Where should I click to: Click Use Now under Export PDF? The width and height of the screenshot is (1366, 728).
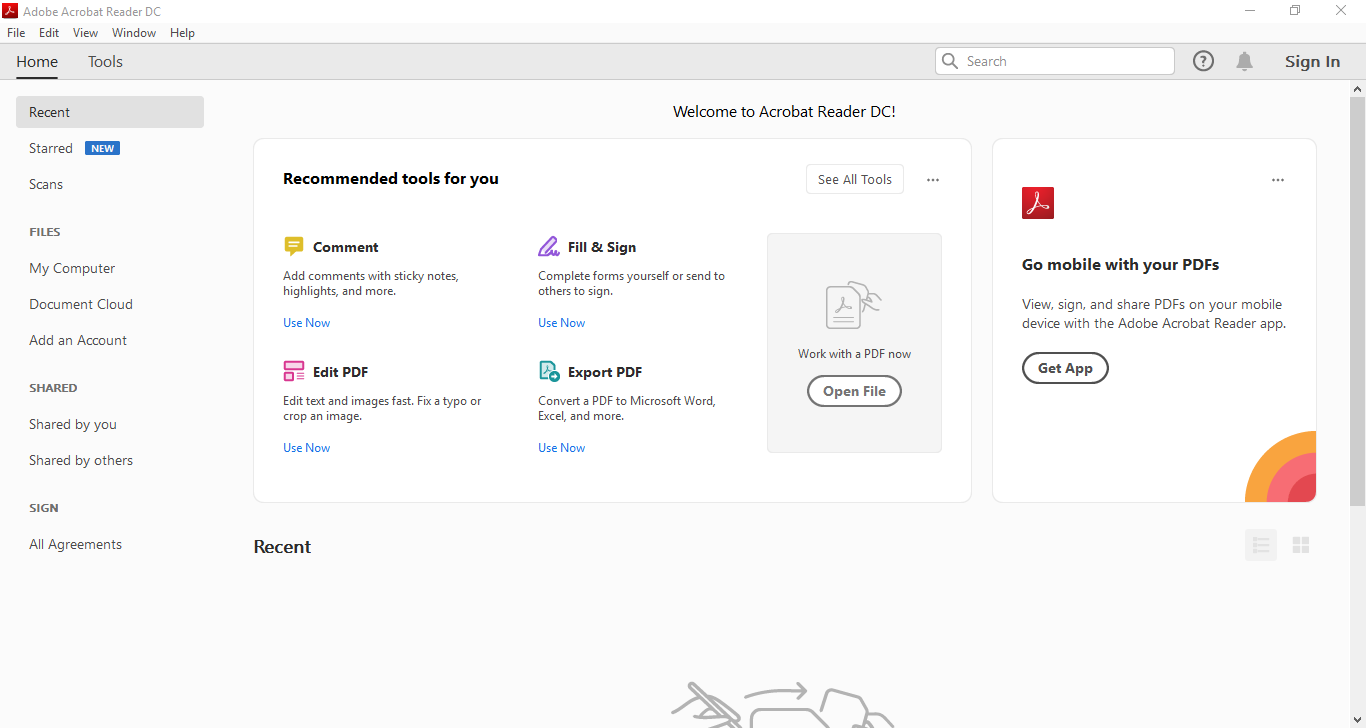[x=561, y=448]
